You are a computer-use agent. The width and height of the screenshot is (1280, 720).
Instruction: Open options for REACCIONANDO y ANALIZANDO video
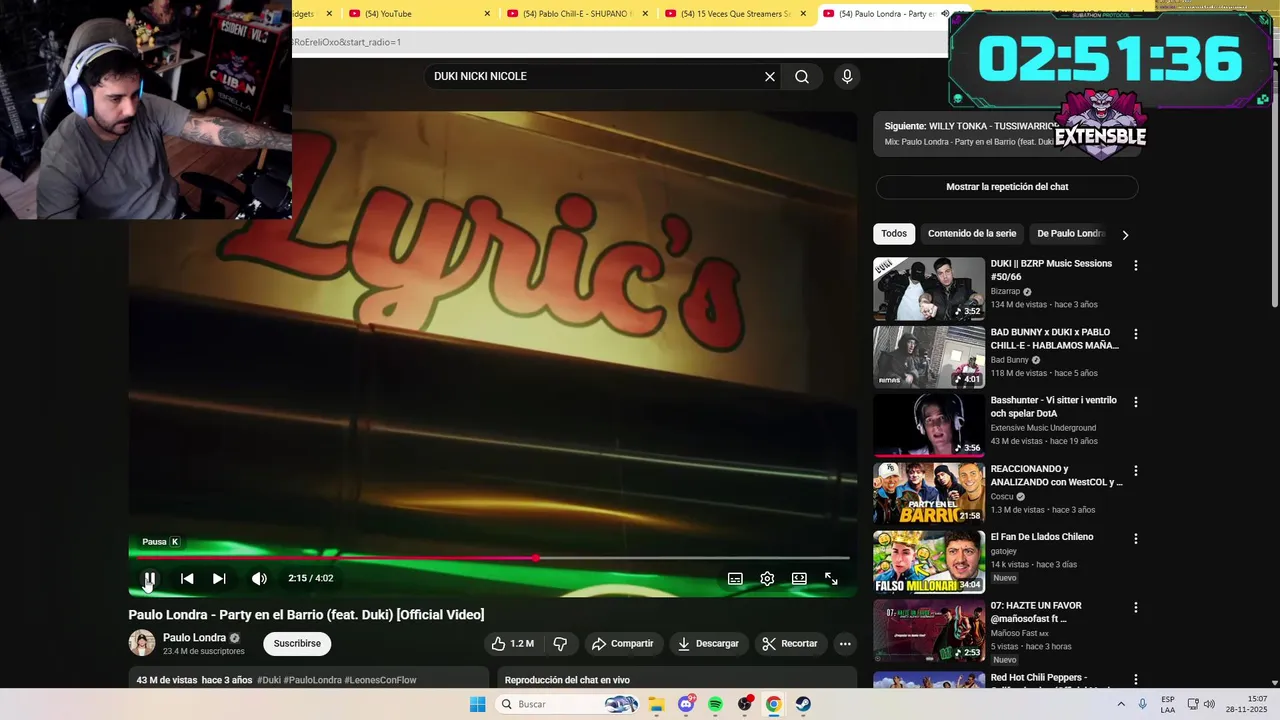pos(1135,471)
